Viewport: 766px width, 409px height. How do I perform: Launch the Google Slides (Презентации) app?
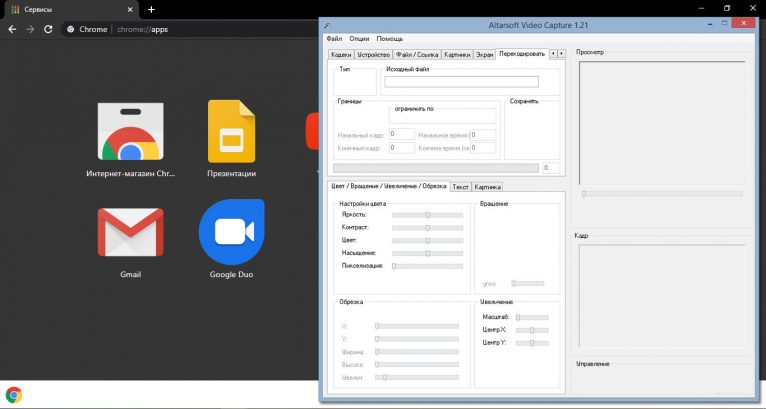pos(231,131)
